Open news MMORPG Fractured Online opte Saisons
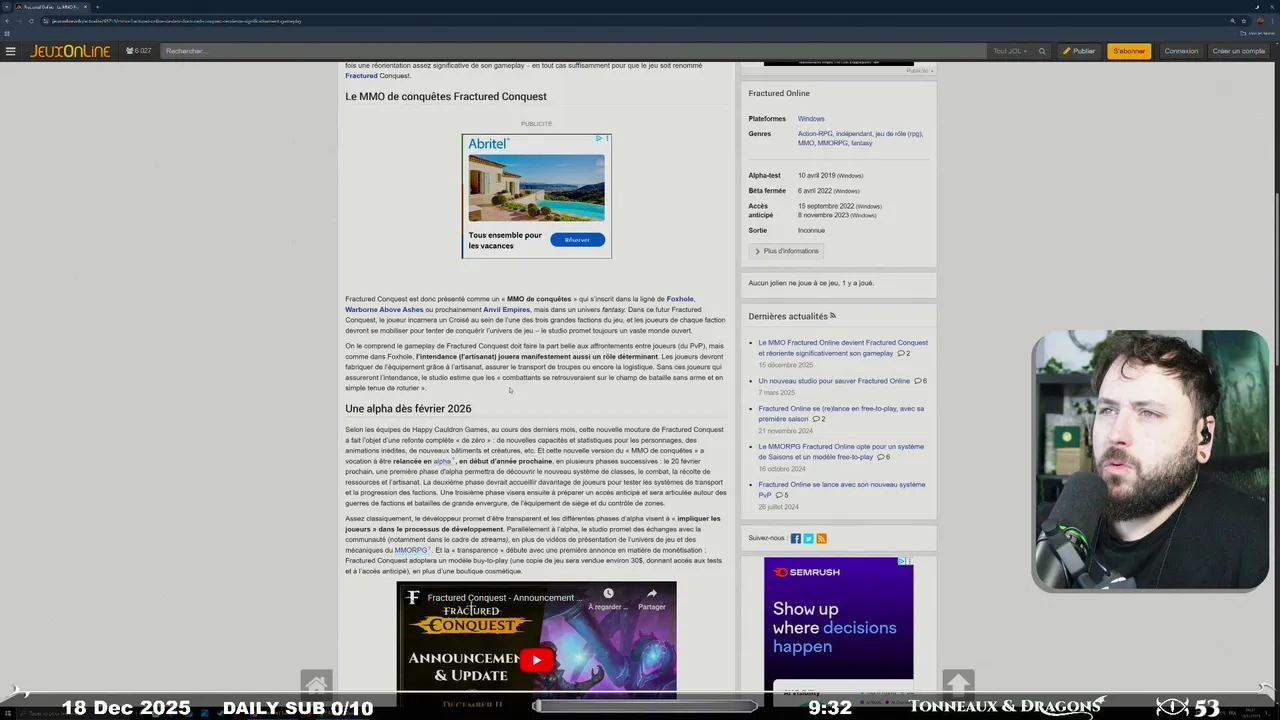The width and height of the screenshot is (1280, 720). click(841, 451)
